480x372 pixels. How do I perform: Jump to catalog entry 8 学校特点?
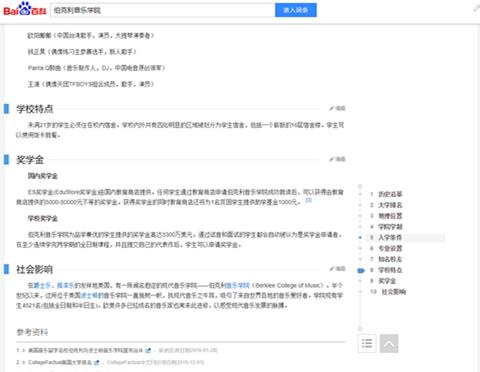(390, 270)
